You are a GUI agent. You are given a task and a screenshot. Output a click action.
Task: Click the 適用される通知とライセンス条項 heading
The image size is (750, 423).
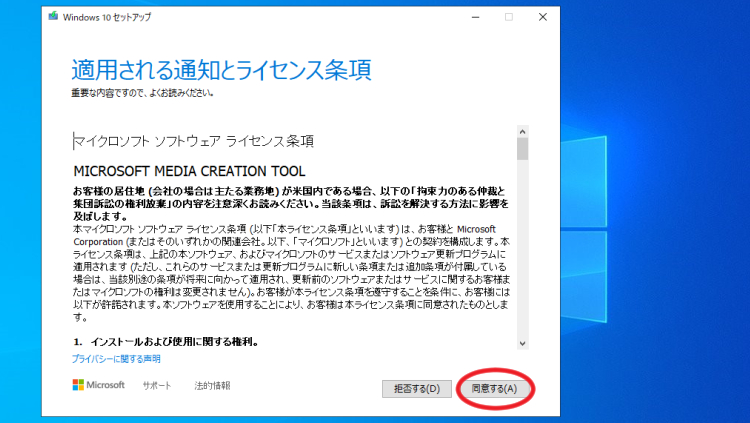[221, 70]
